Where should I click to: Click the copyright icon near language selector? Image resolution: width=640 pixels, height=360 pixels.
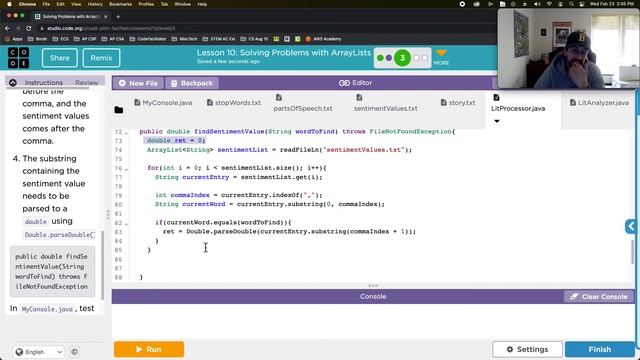[74, 351]
